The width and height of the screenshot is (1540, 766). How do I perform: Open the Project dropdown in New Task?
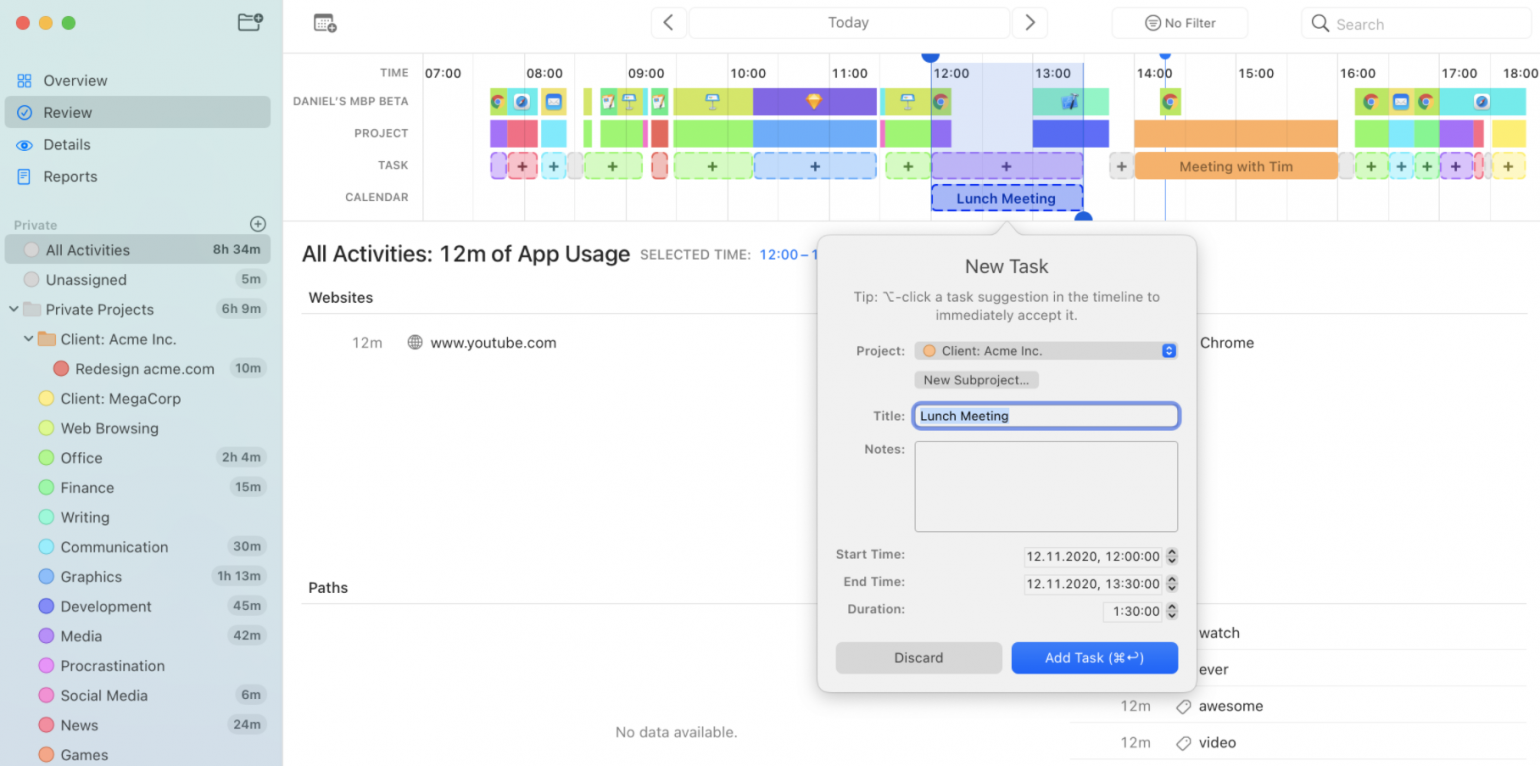pos(1169,350)
